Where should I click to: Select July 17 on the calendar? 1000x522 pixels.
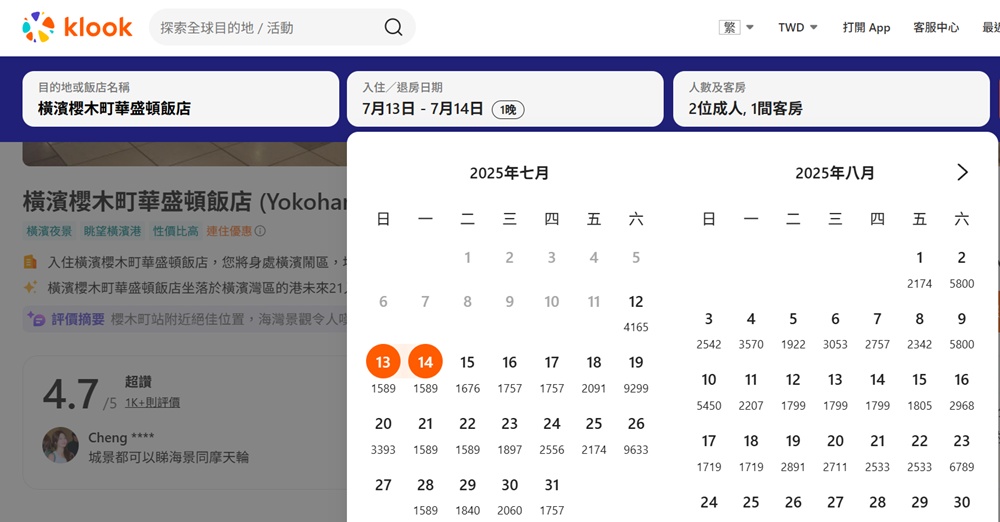552,374
